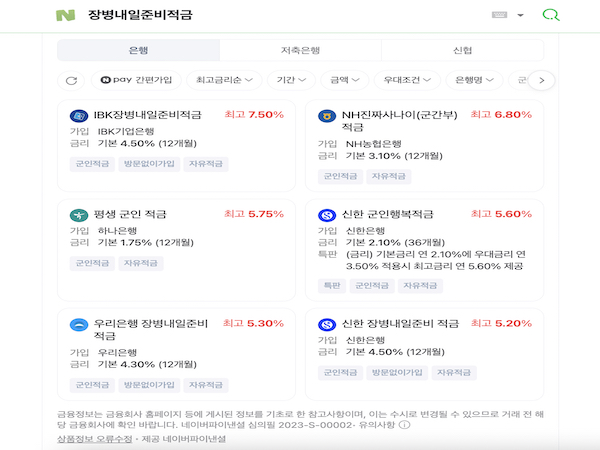Select the 은행 tab
600x450 pixels.
(139, 50)
